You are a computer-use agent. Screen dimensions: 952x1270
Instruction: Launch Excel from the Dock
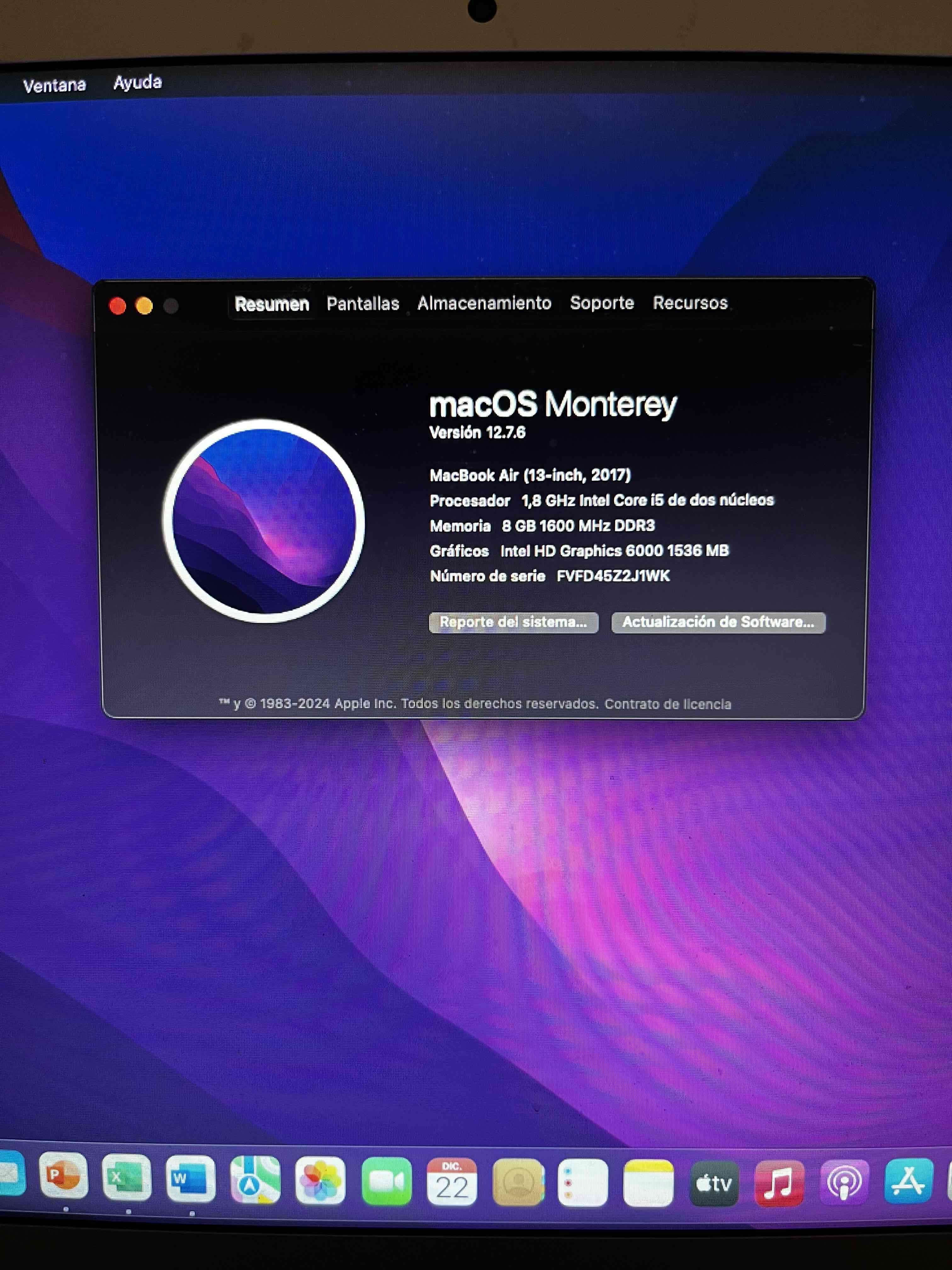(126, 1178)
